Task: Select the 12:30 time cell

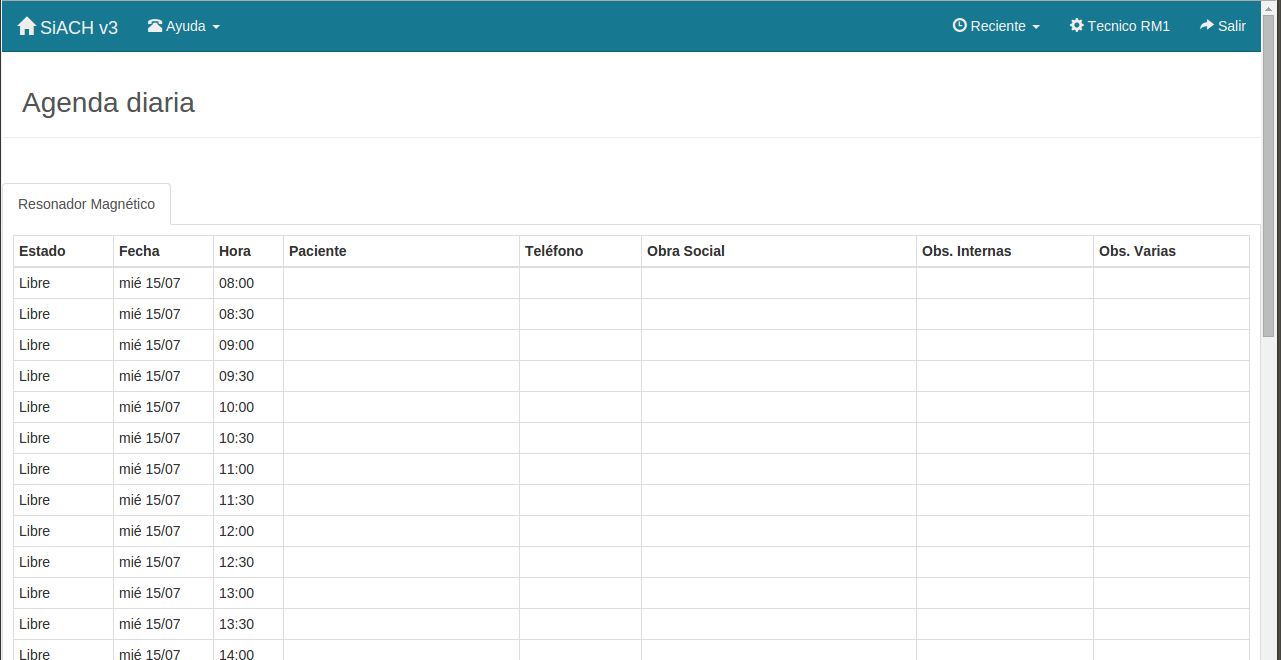Action: point(248,562)
